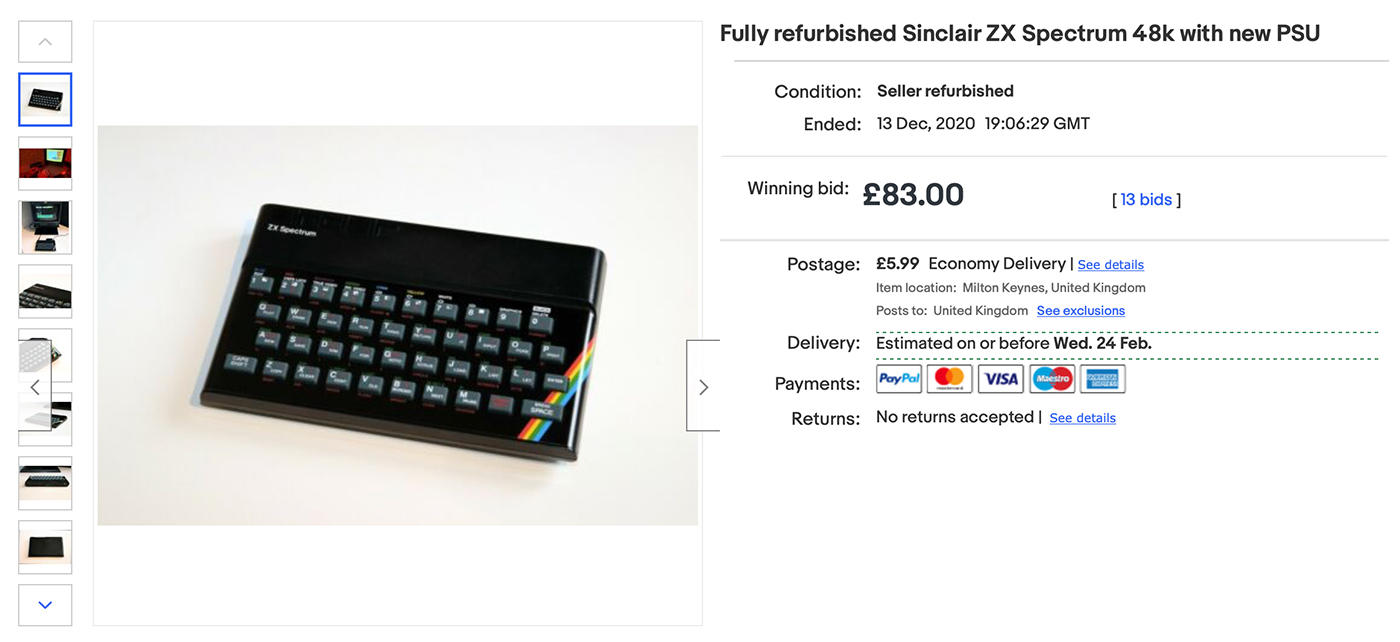This screenshot has height=642, width=1400.
Task: Select the seventh thumbnail, Spectrum front view
Action: point(45,483)
